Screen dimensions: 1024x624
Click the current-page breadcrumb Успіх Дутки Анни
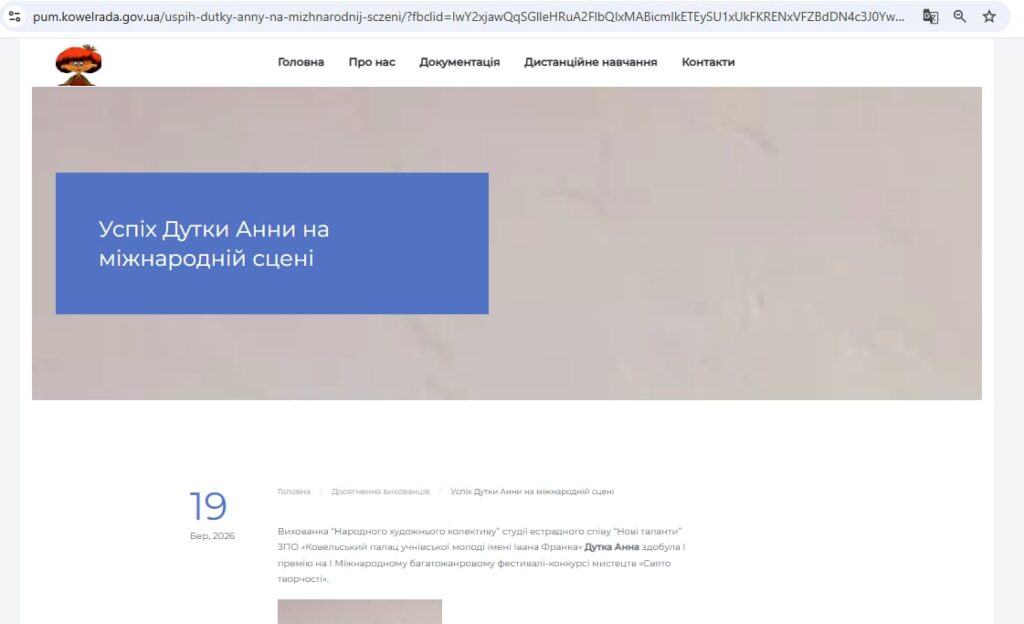coord(532,492)
